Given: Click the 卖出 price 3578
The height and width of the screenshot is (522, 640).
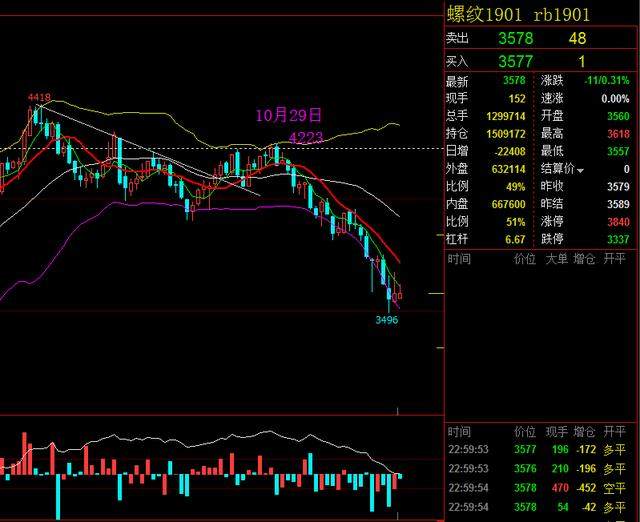Looking at the screenshot, I should pos(516,38).
